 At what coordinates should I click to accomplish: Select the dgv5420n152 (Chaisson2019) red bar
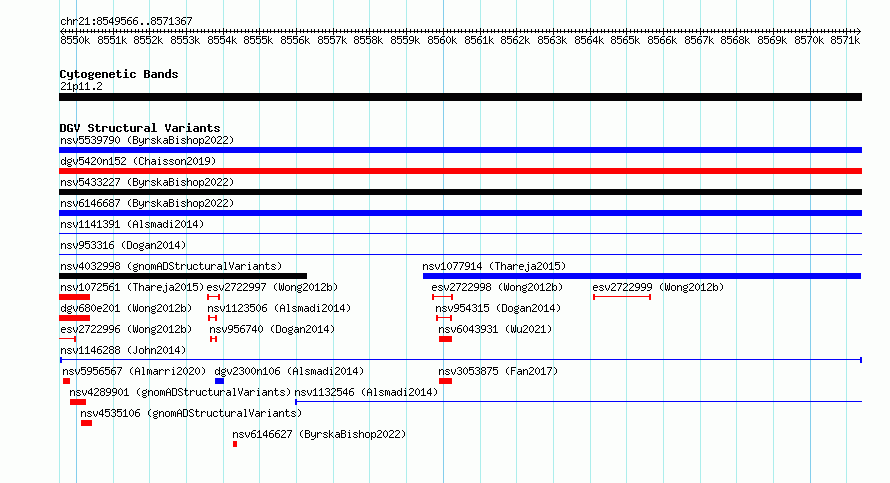coord(460,171)
